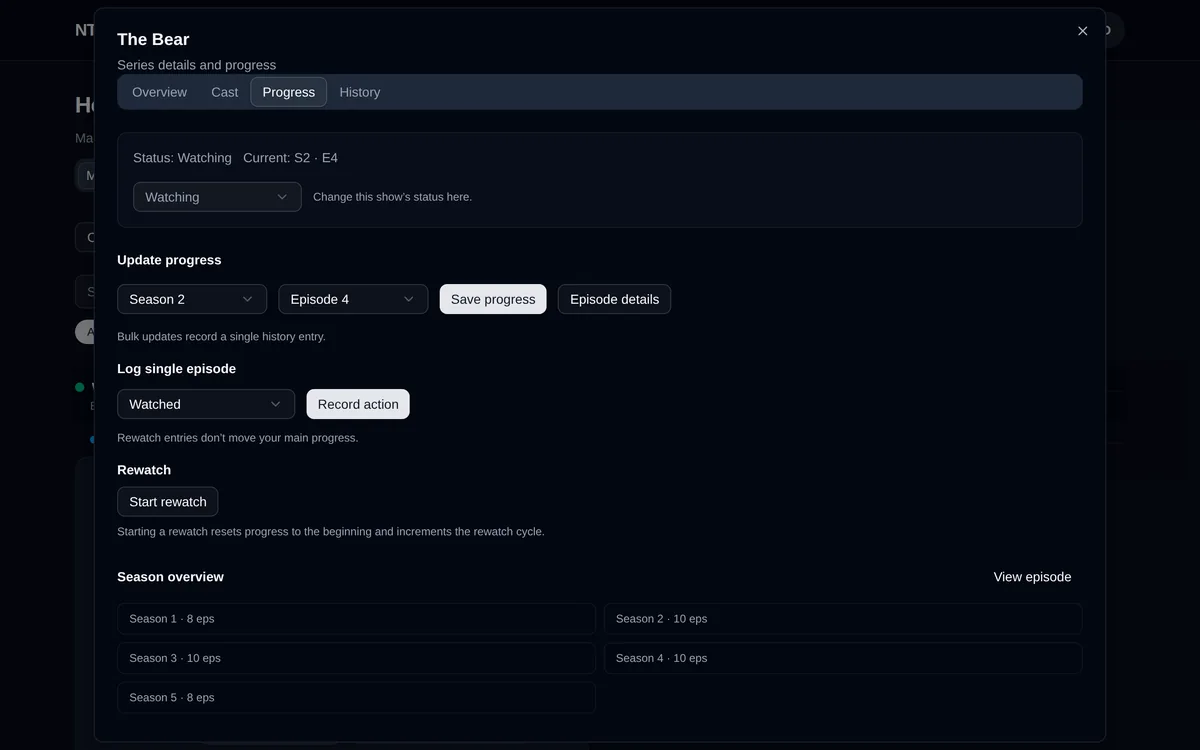Close The Bear dialog with the X icon
1200x750 pixels.
pos(1082,31)
